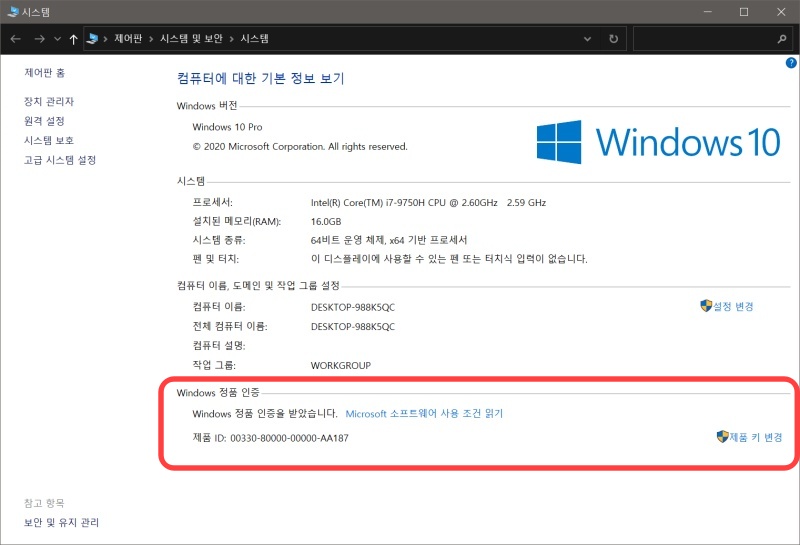Click the 시스템 breadcrumb in address bar
The image size is (800, 545).
(255, 38)
